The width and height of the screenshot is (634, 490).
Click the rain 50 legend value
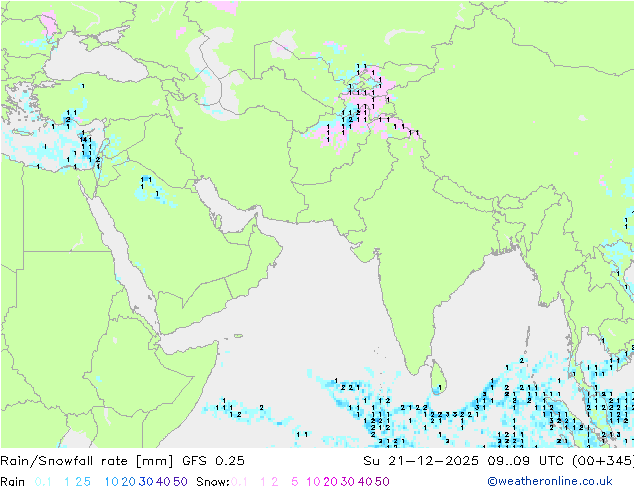point(180,482)
